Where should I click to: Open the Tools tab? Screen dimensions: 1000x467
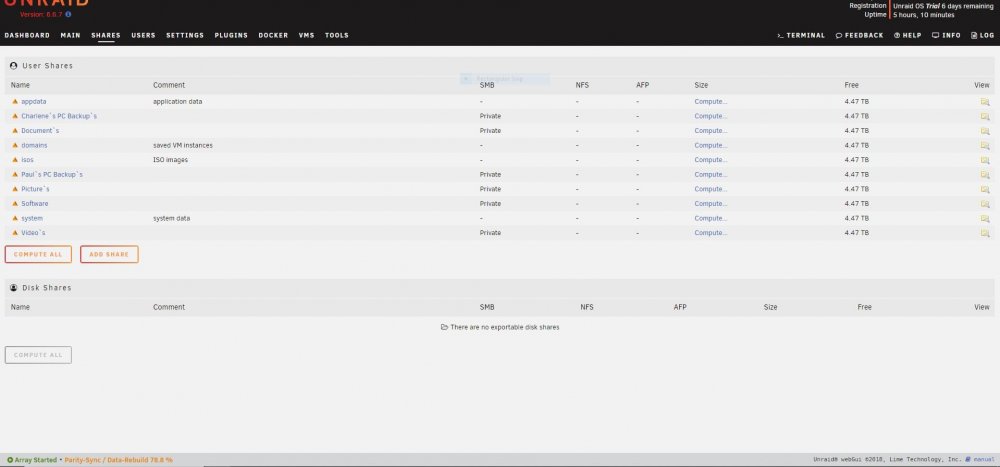pyautogui.click(x=337, y=36)
